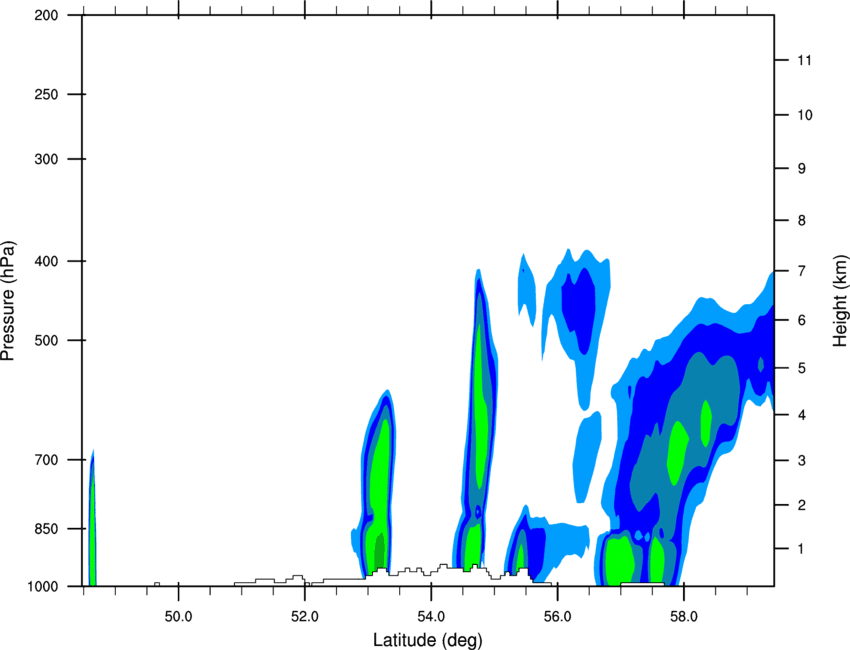Select the 850 pressure tick label
Screen dimensions: 850x650
(46, 529)
